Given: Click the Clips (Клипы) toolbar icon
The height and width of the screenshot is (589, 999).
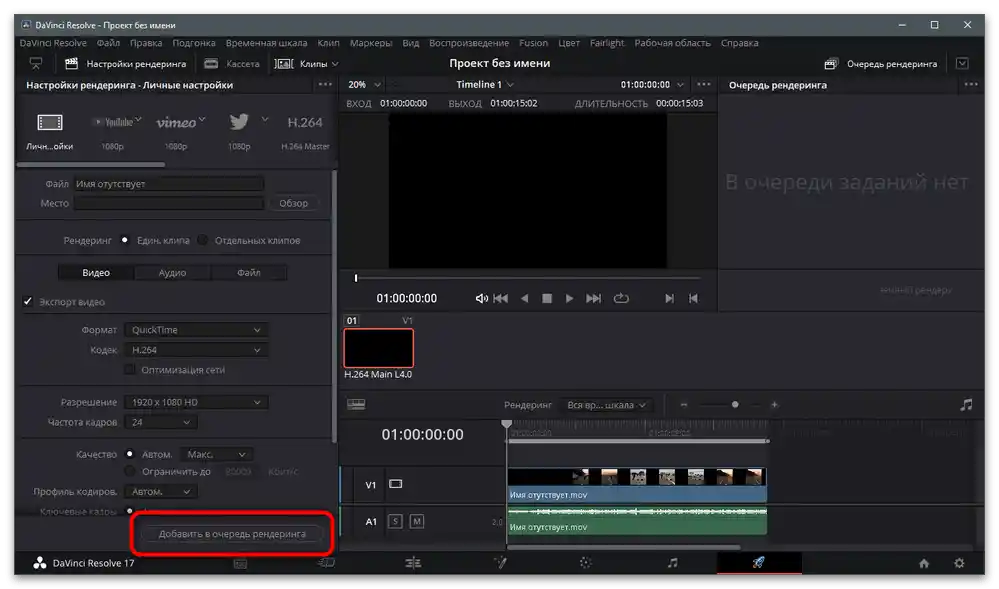Looking at the screenshot, I should (x=284, y=64).
